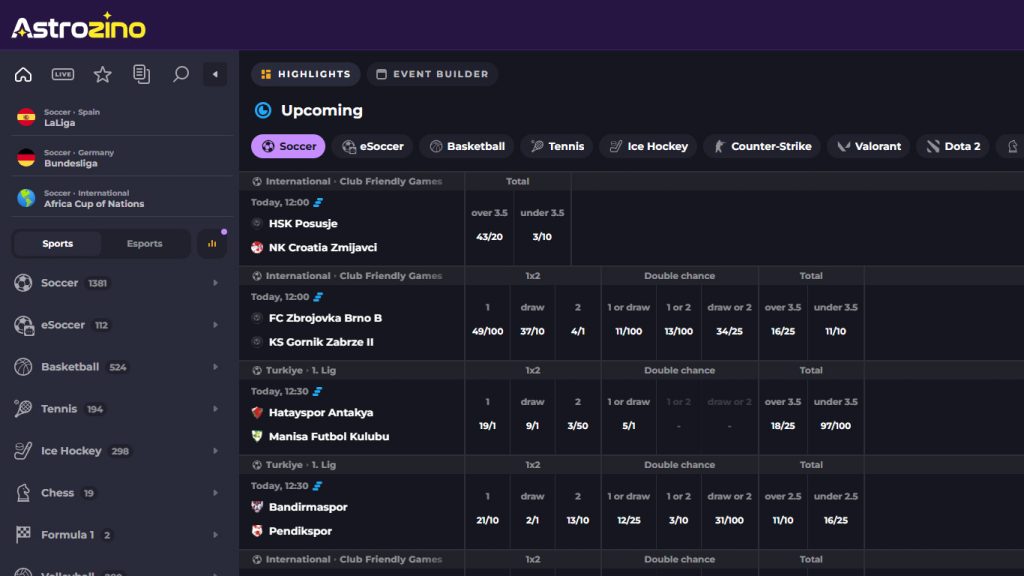Open LaLiga quick link
Viewport: 1024px width, 576px height.
point(122,117)
